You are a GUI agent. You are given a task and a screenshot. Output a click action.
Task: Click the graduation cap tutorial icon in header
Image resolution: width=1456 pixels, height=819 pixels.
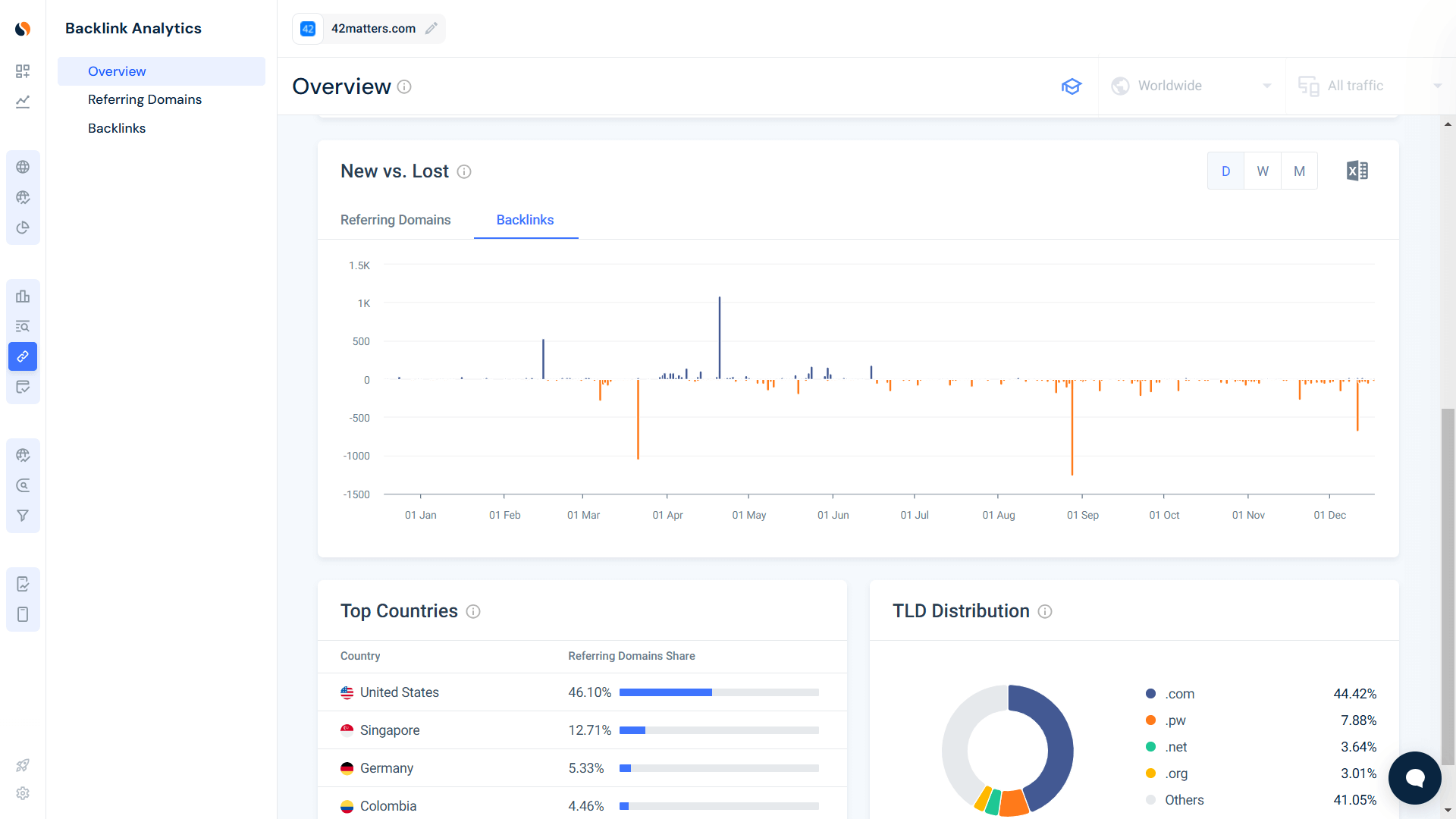click(x=1072, y=86)
